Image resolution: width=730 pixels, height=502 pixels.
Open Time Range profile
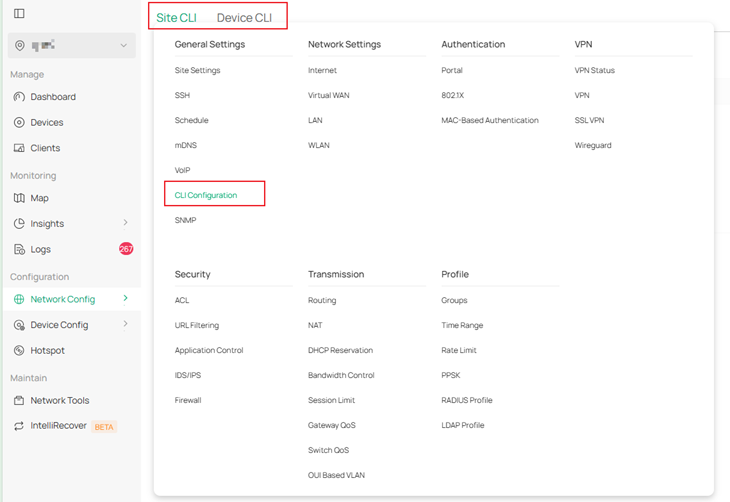click(462, 325)
